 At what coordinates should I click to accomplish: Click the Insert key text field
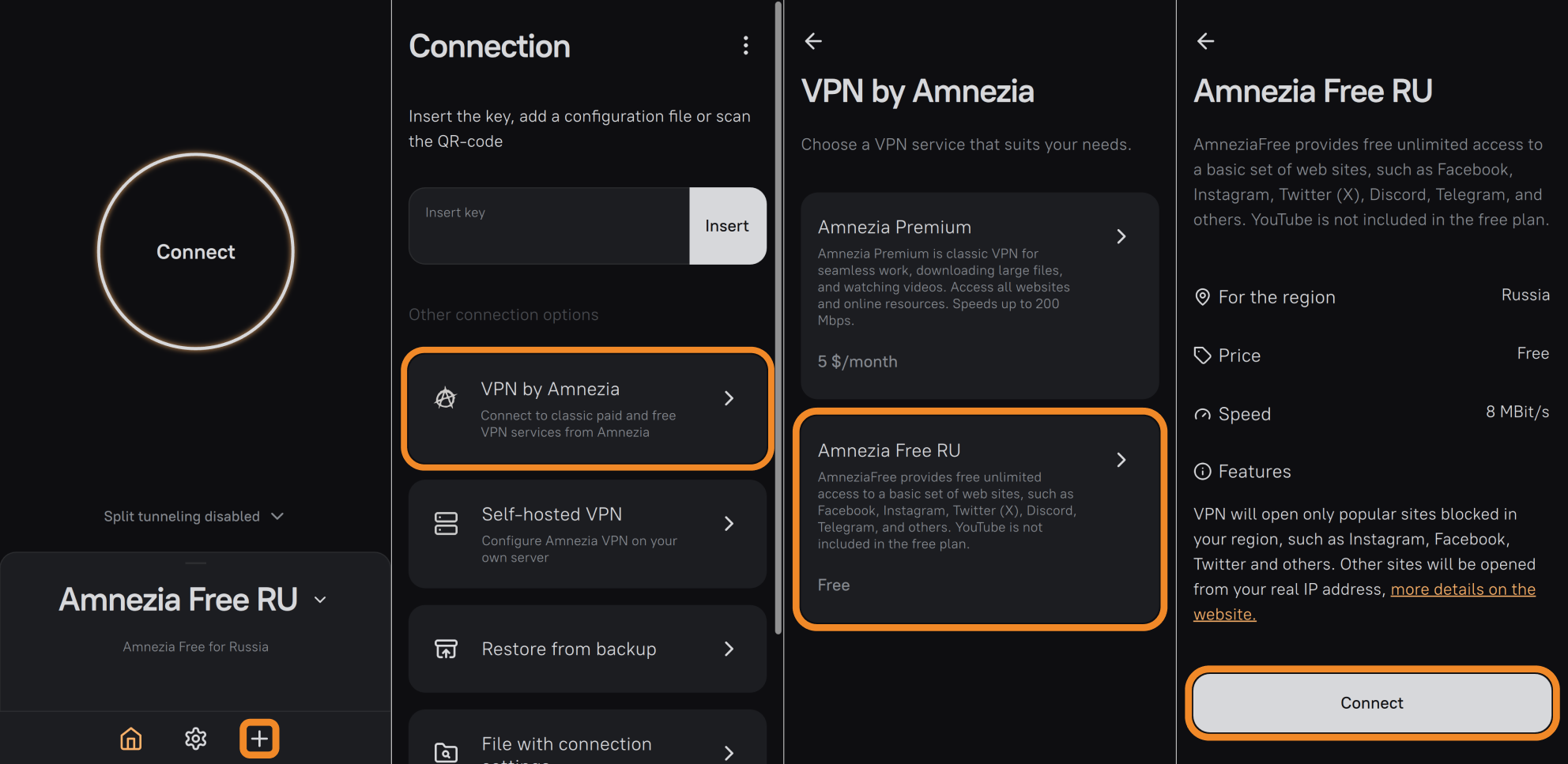point(549,226)
